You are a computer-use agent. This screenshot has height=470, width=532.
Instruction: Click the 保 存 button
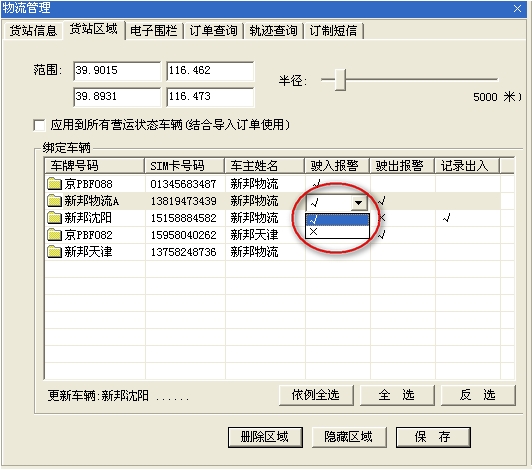[x=433, y=437]
